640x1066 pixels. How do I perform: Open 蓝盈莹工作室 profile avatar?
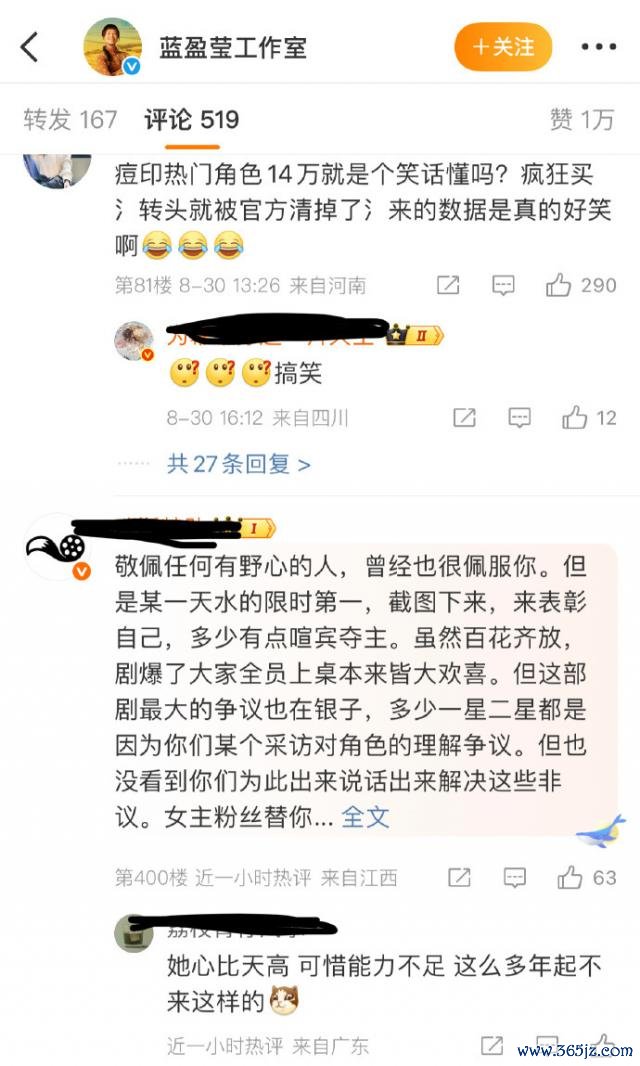113,46
